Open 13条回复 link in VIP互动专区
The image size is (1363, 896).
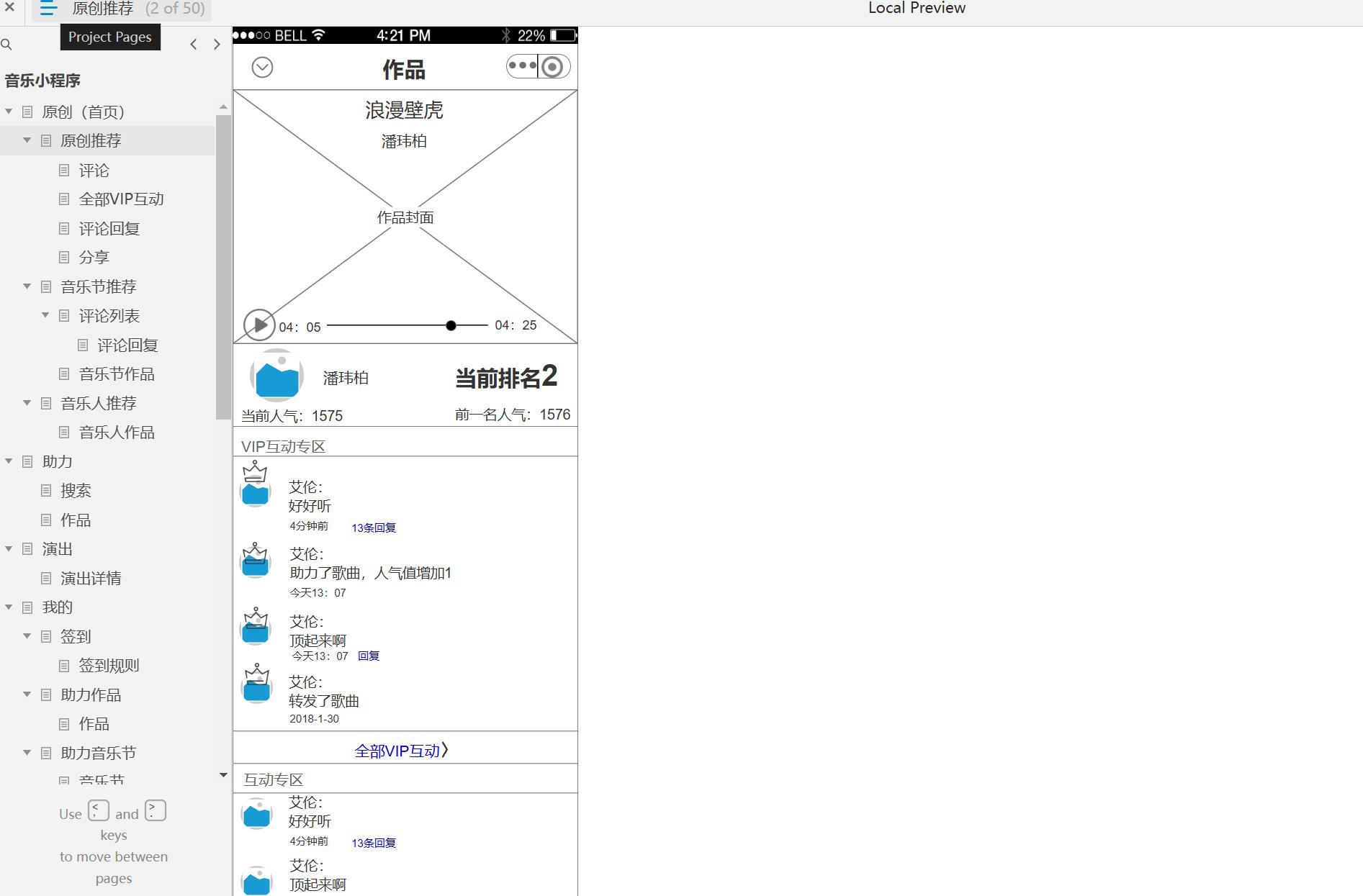[x=374, y=528]
